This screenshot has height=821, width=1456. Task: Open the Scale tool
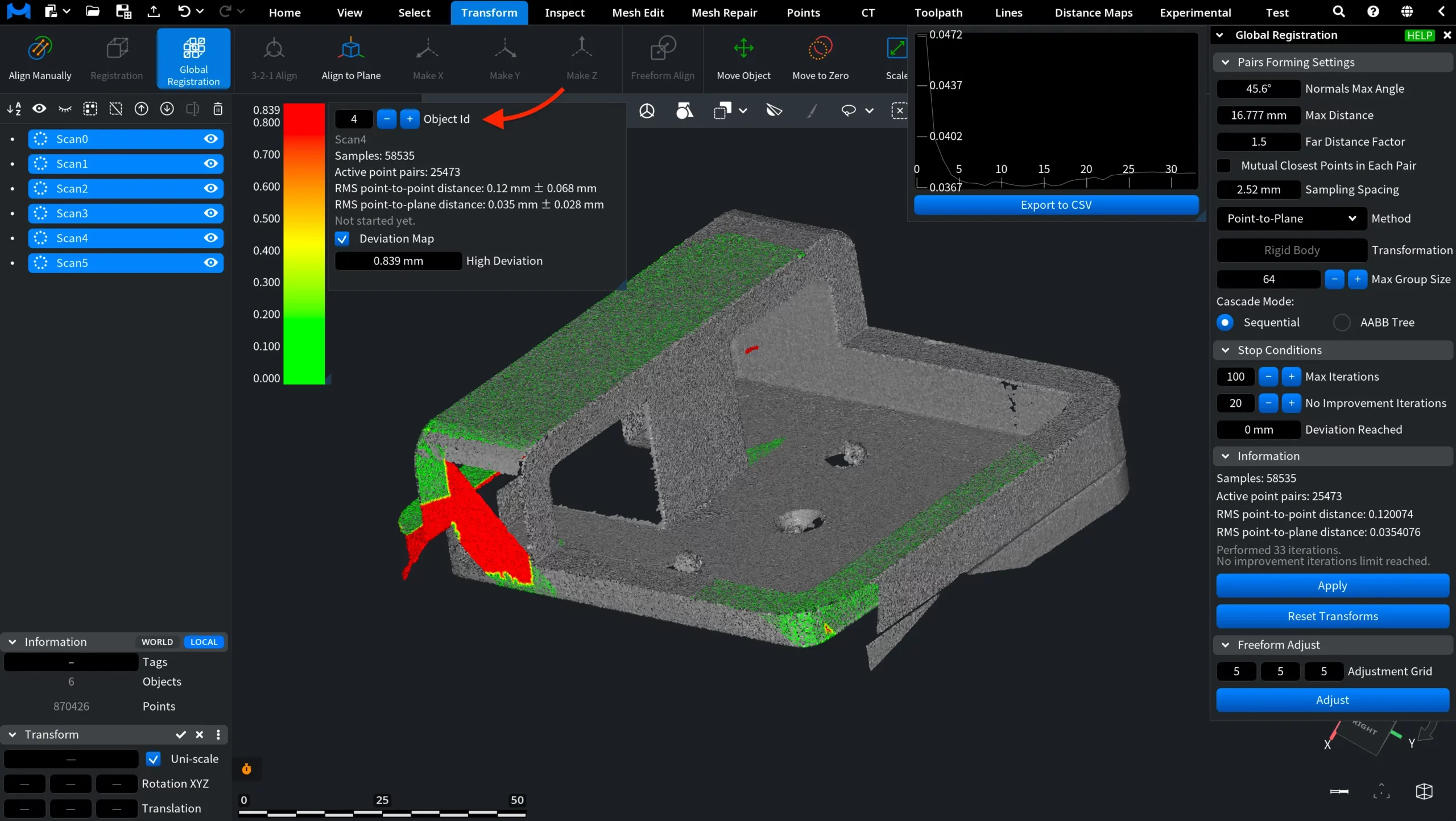coord(896,58)
